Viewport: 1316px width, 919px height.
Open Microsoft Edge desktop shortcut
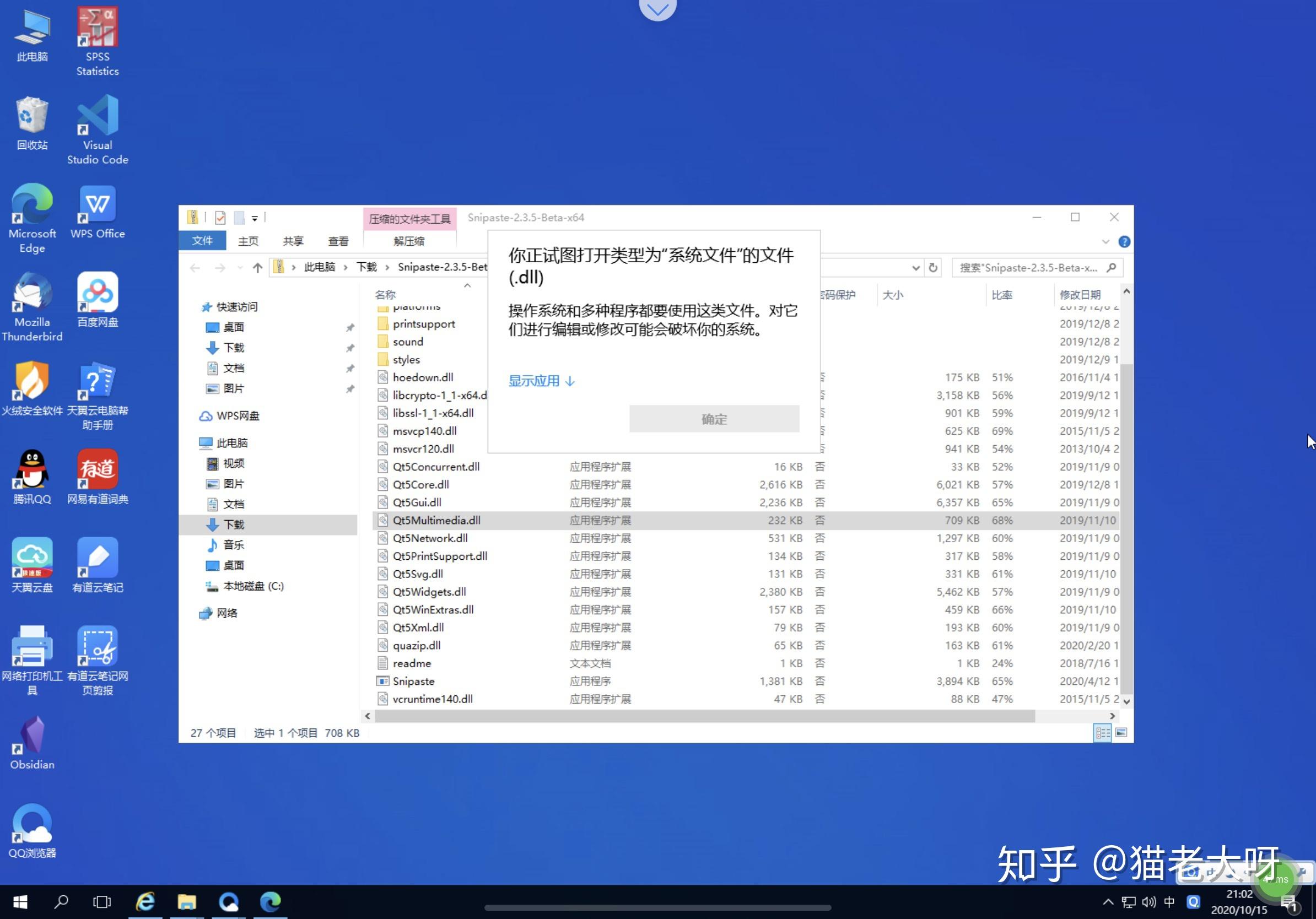click(x=32, y=218)
